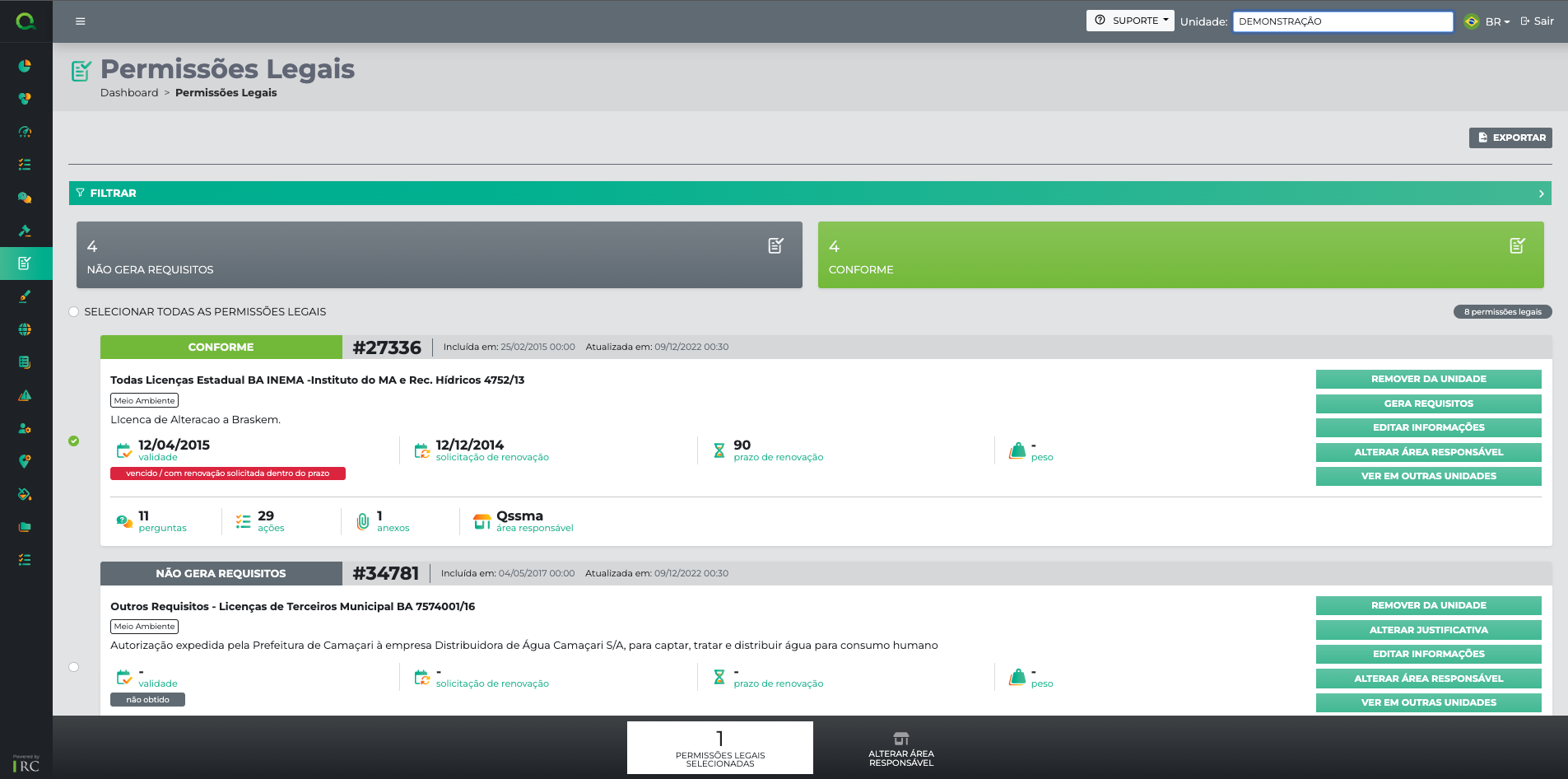Click the pie chart sidebar icon
This screenshot has width=1568, height=779.
[x=25, y=66]
